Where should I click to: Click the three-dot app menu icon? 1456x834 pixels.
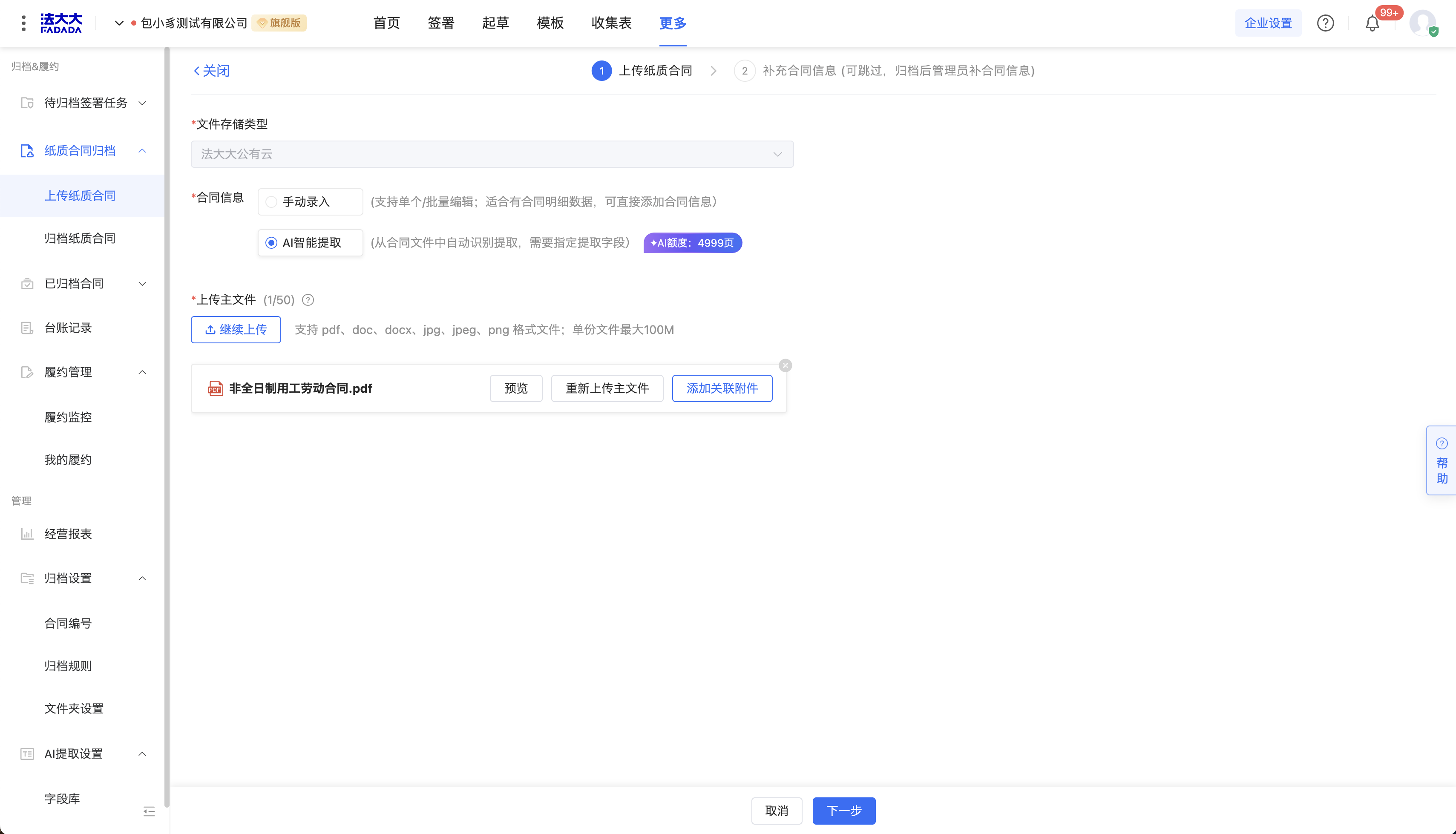coord(23,23)
